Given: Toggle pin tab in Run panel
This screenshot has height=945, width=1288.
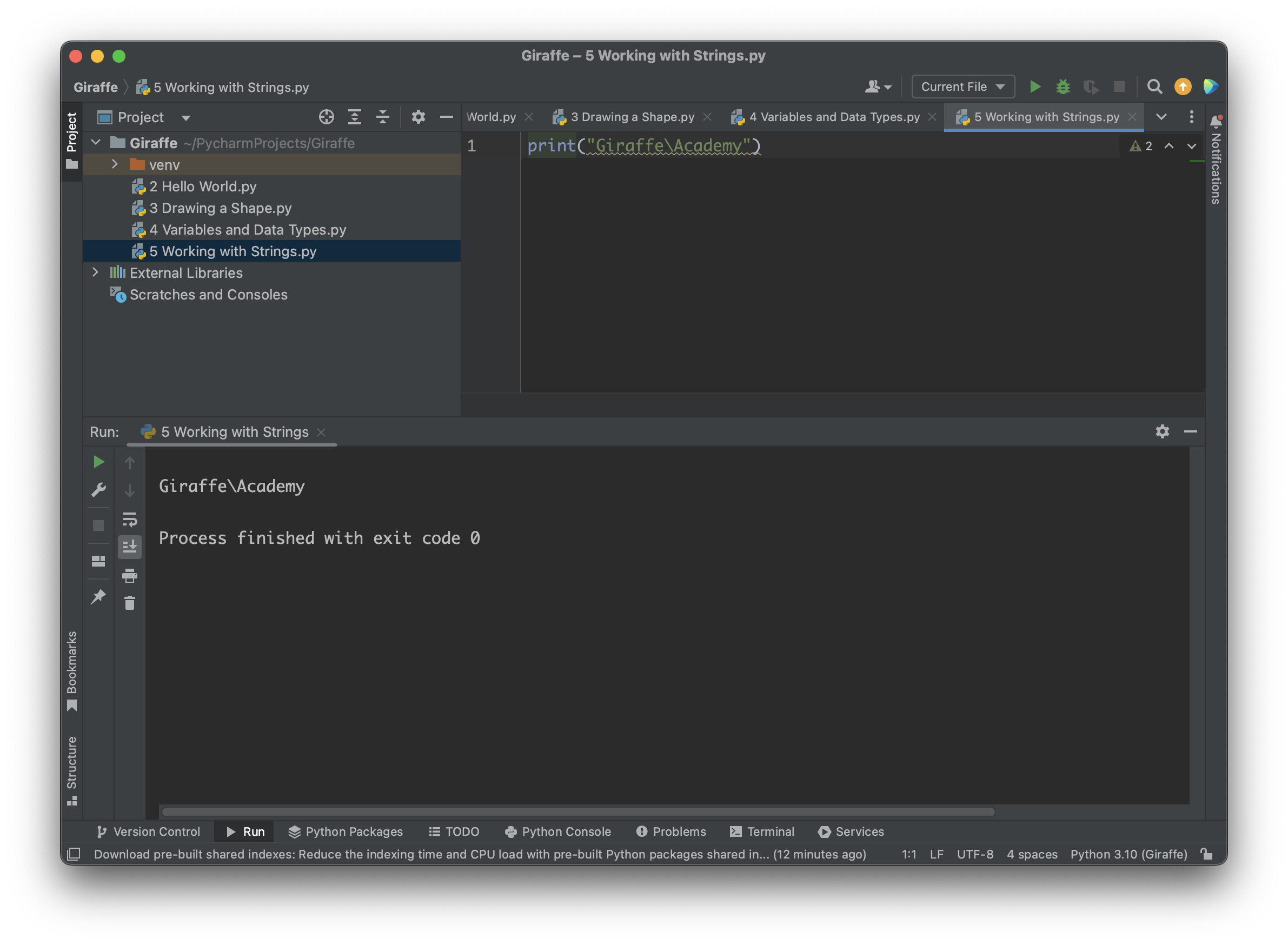Looking at the screenshot, I should click(98, 597).
